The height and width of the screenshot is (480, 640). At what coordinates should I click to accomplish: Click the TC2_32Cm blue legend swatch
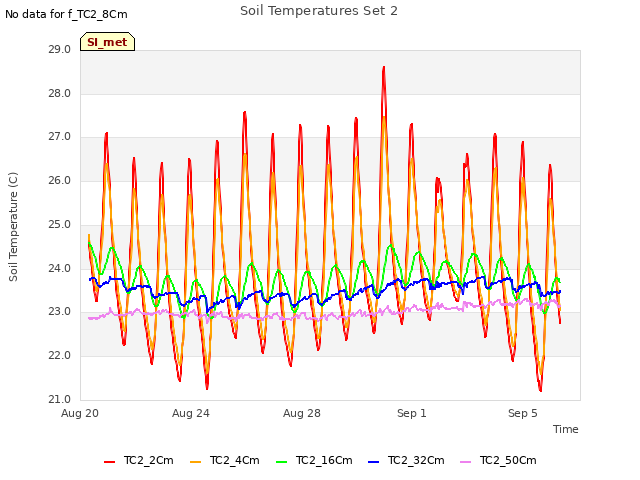373,462
